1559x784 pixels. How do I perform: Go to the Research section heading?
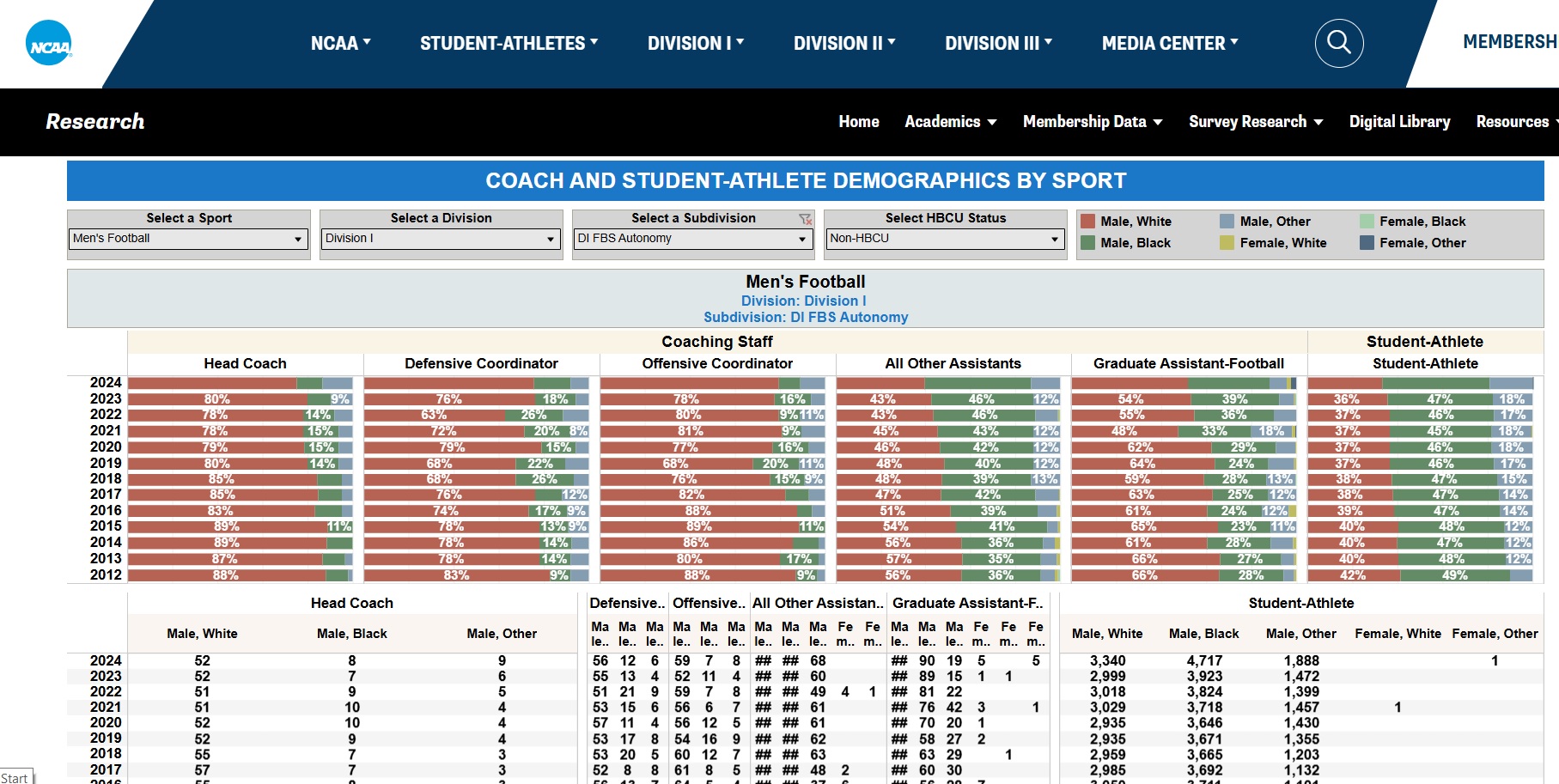pyautogui.click(x=95, y=121)
